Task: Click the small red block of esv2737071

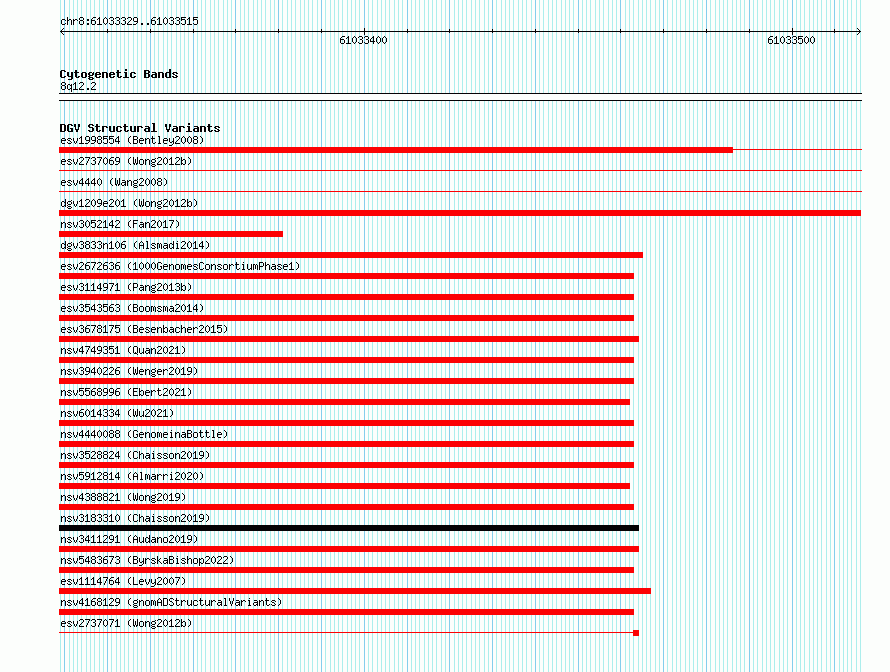Action: coord(636,633)
